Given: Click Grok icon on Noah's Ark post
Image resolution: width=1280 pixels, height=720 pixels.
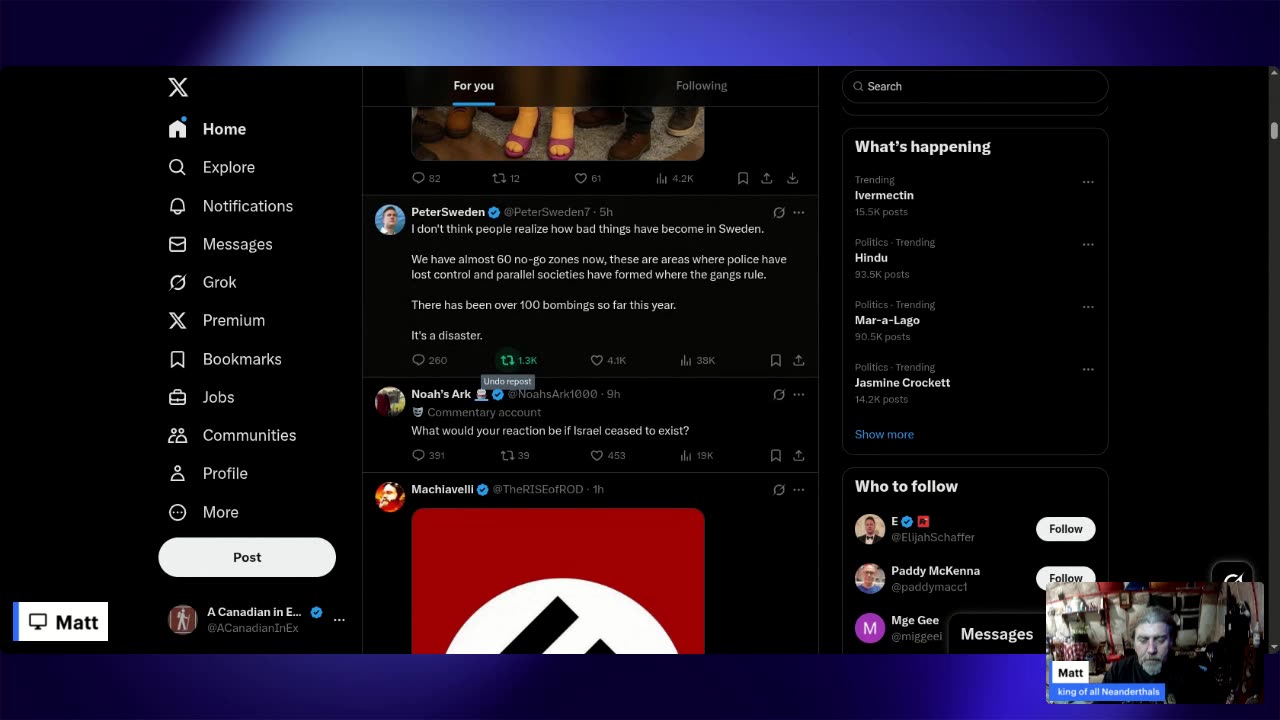Looking at the screenshot, I should 779,394.
